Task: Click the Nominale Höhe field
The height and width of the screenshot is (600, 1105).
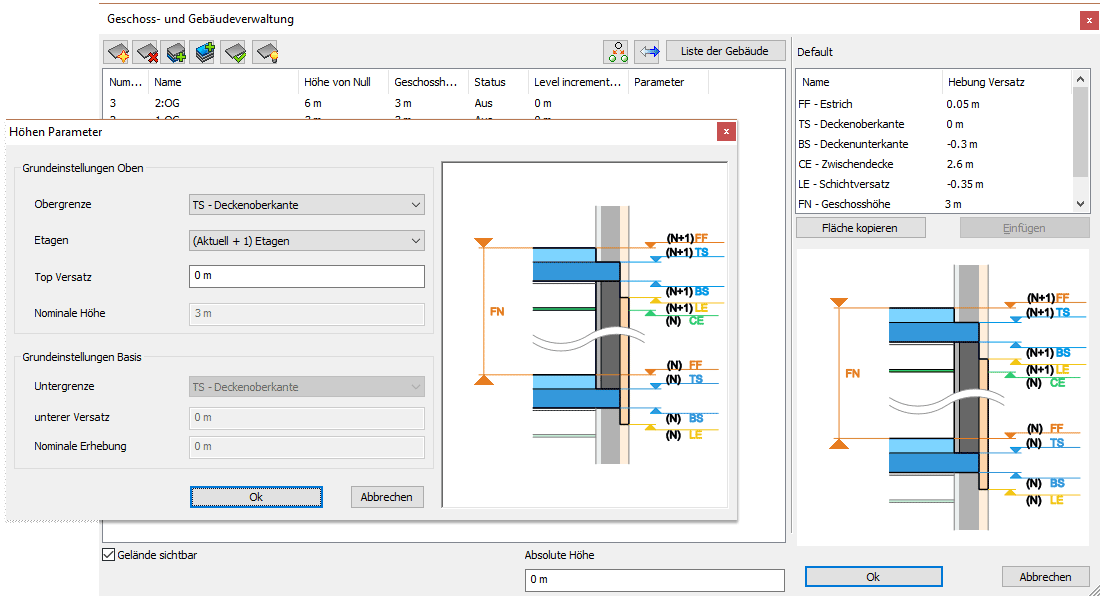Action: pyautogui.click(x=307, y=314)
